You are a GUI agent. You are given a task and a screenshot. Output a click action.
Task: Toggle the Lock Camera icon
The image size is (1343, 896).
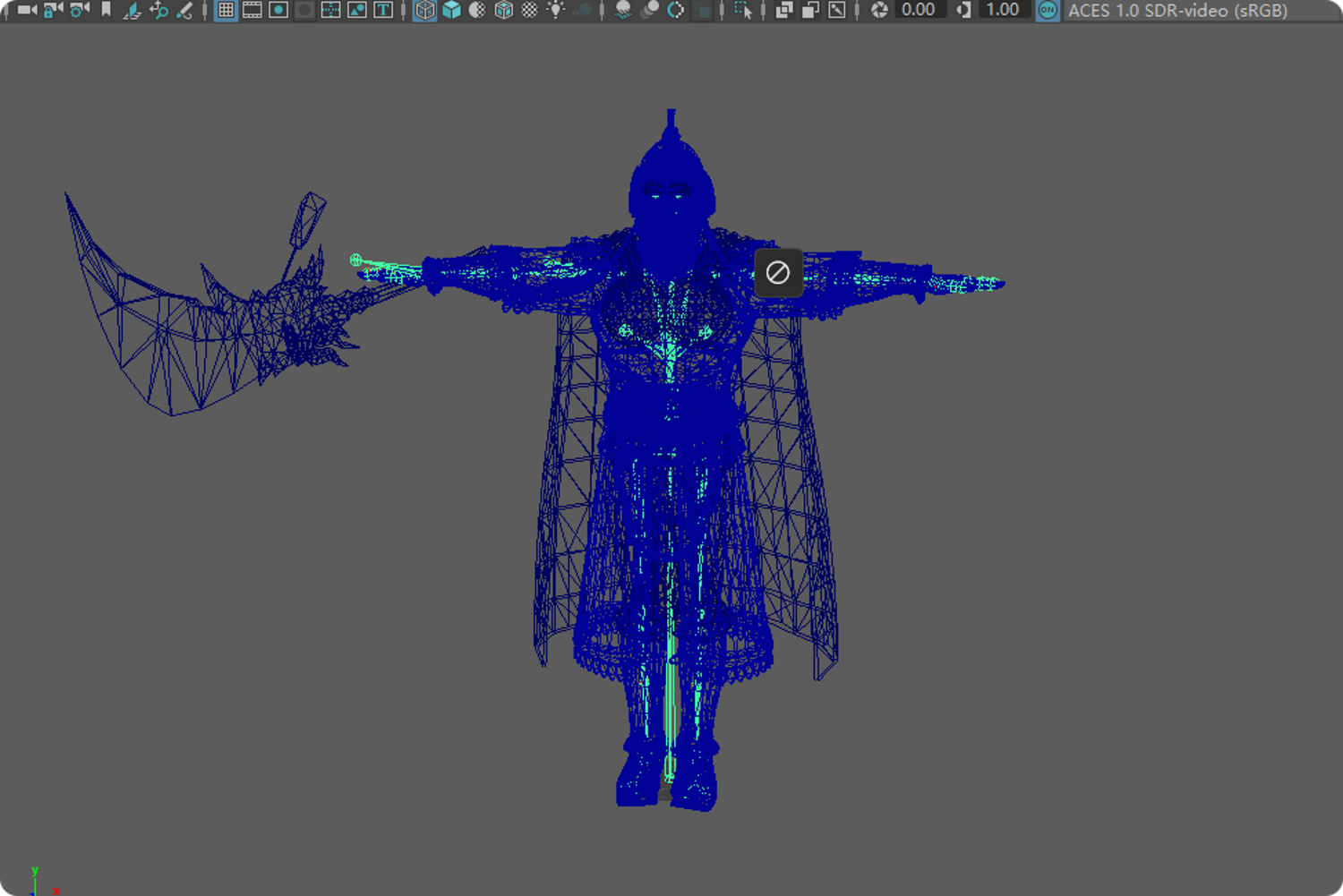[x=54, y=10]
